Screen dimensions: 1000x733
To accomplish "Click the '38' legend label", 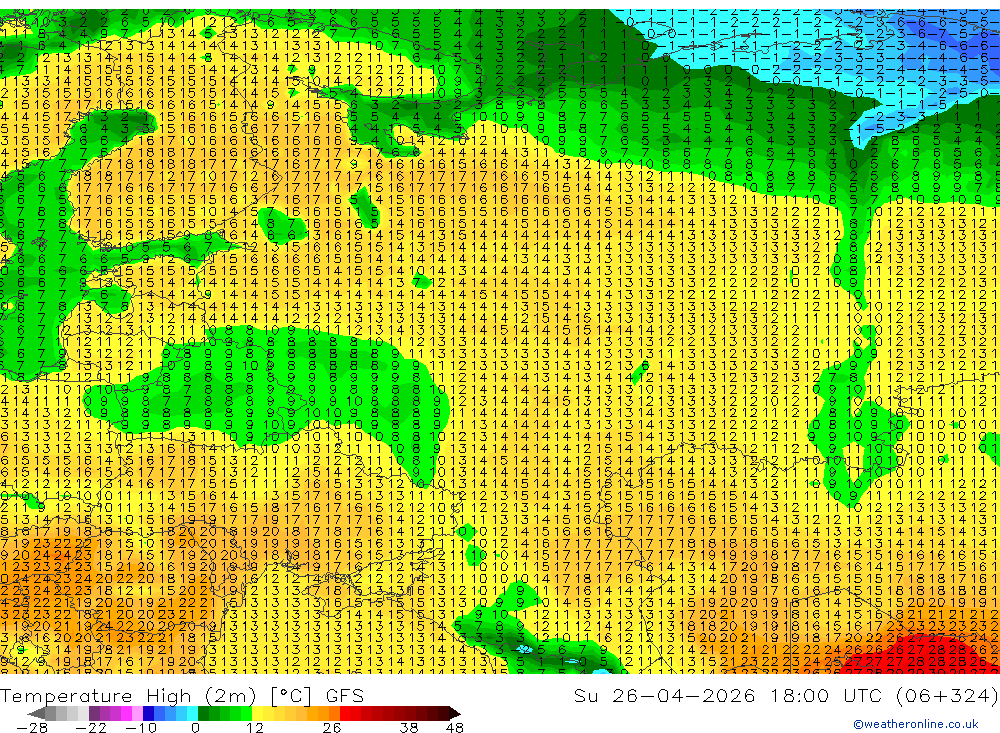I will tap(409, 728).
